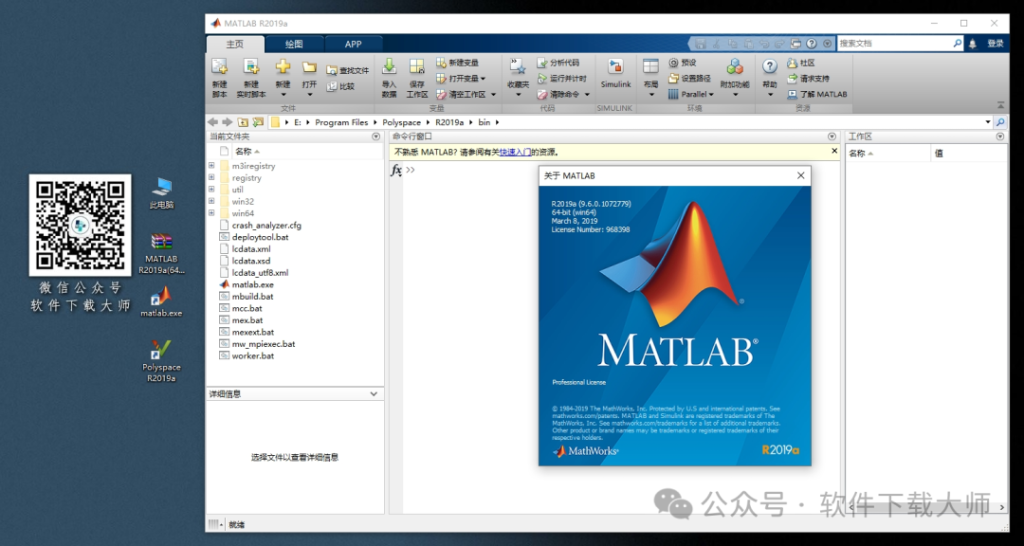Image resolution: width=1024 pixels, height=546 pixels.
Task: Close the About MATLAB (关于 MATLAB) dialog
Action: coord(801,176)
